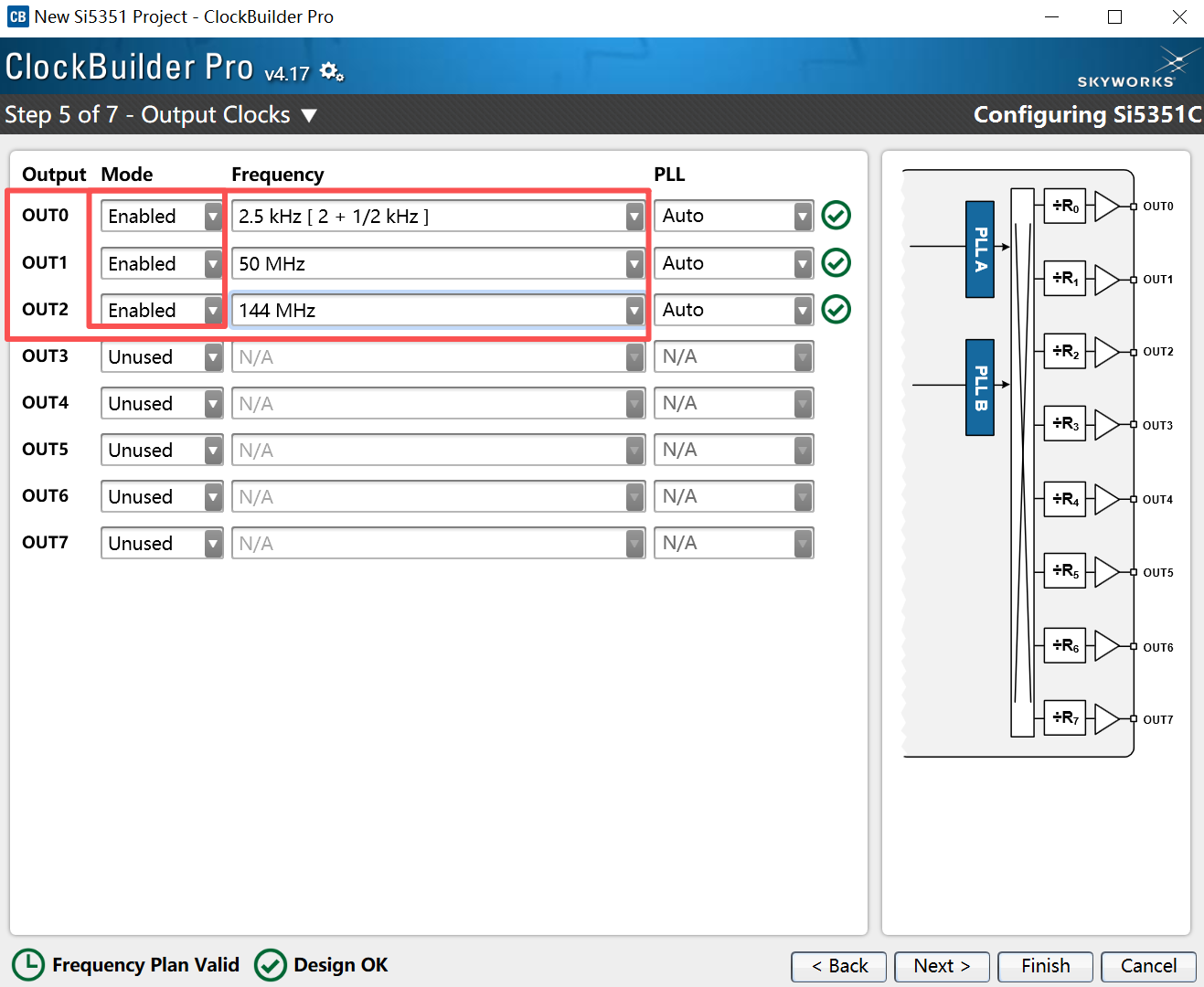Image resolution: width=1204 pixels, height=987 pixels.
Task: Click the ÷R7 divider block
Action: pyautogui.click(x=1065, y=718)
